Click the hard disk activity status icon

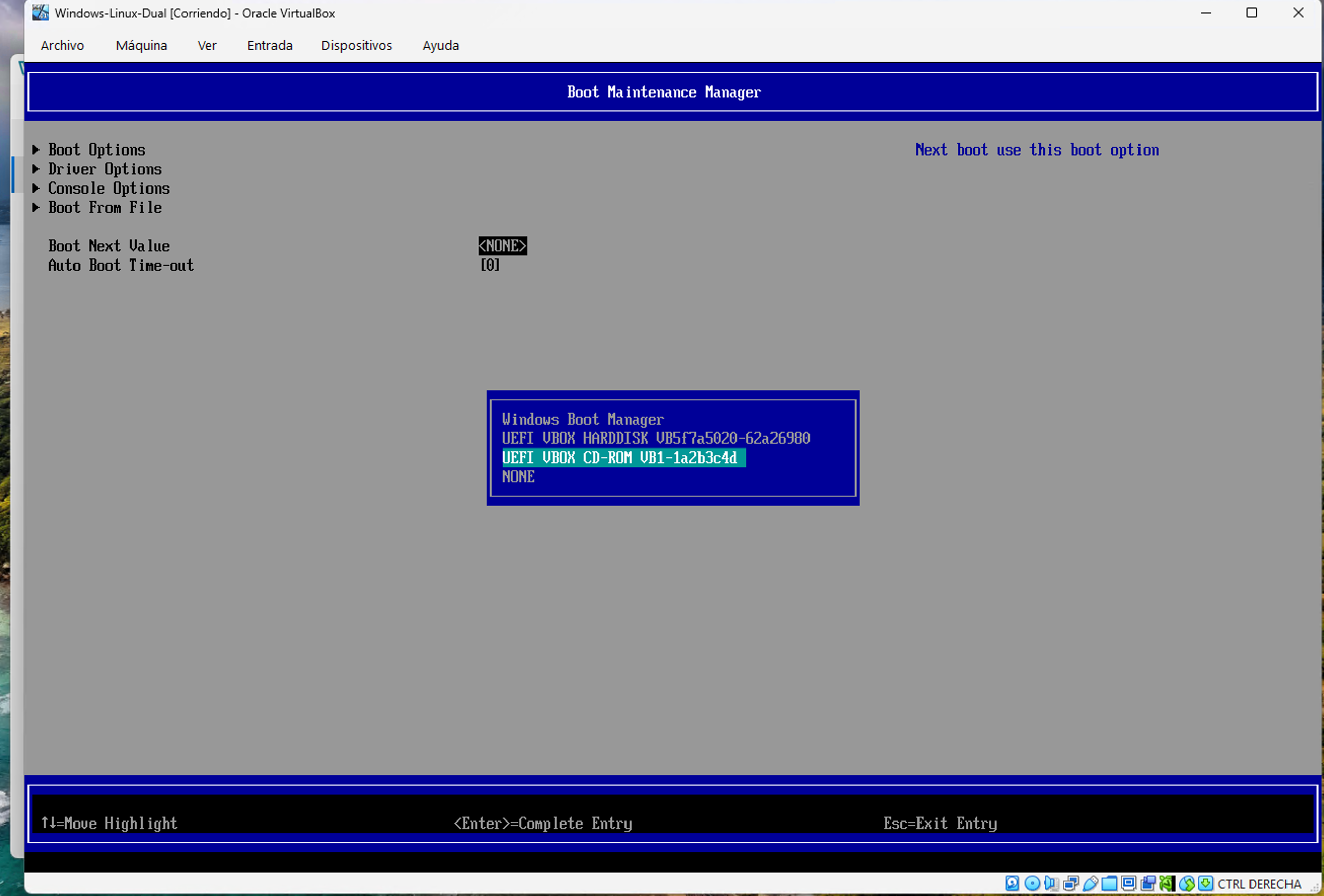pyautogui.click(x=1012, y=883)
